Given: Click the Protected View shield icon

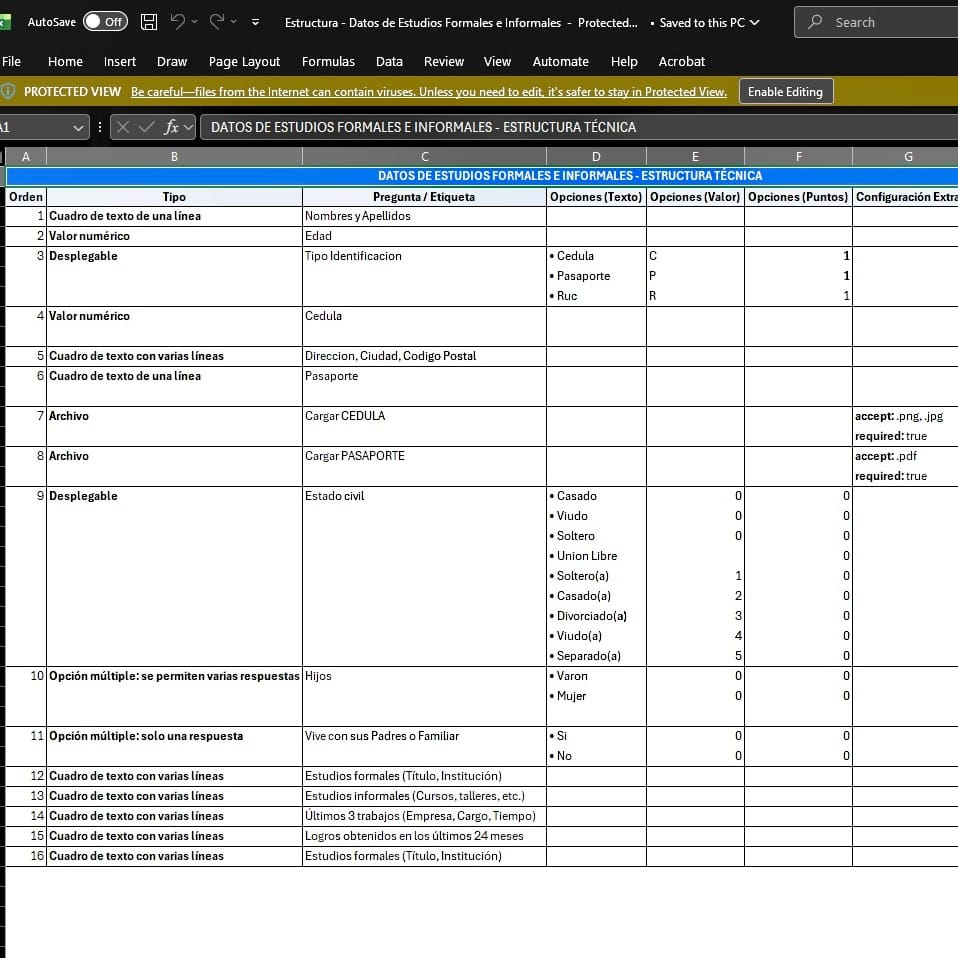Looking at the screenshot, I should 8,92.
